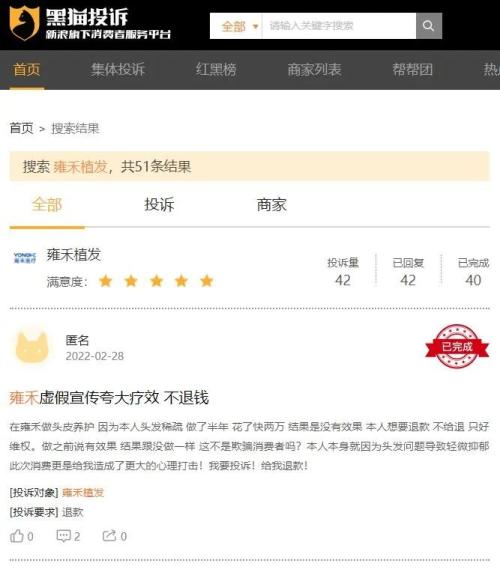Go to 红黑榜 in the nav bar
Screen dimensions: 500x569
click(216, 69)
